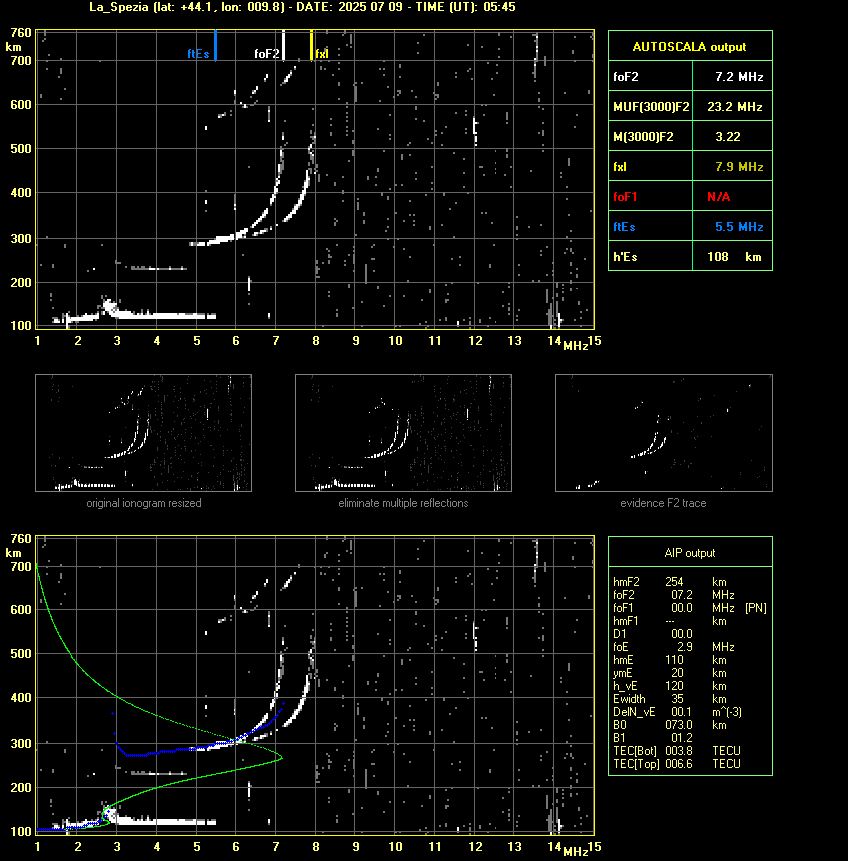The height and width of the screenshot is (861, 848).
Task: Click the hmF2 value '254'
Action: [x=674, y=582]
